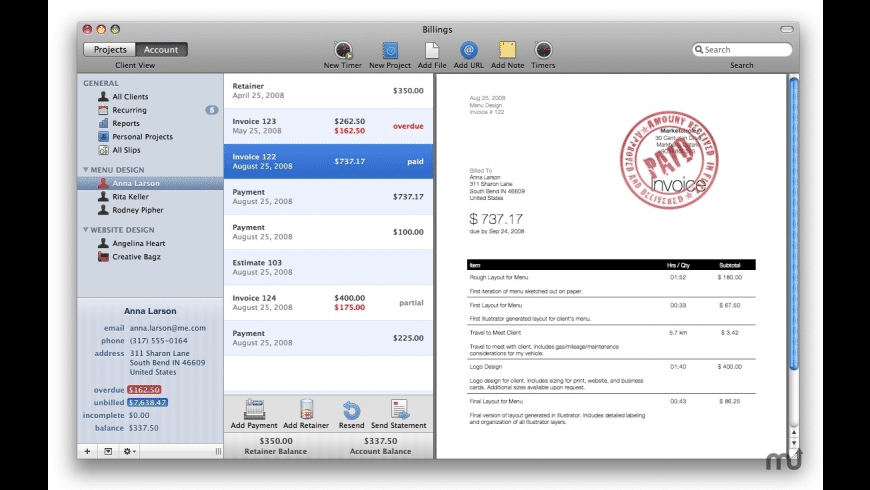Select the $225.00 Payment entry

328,338
